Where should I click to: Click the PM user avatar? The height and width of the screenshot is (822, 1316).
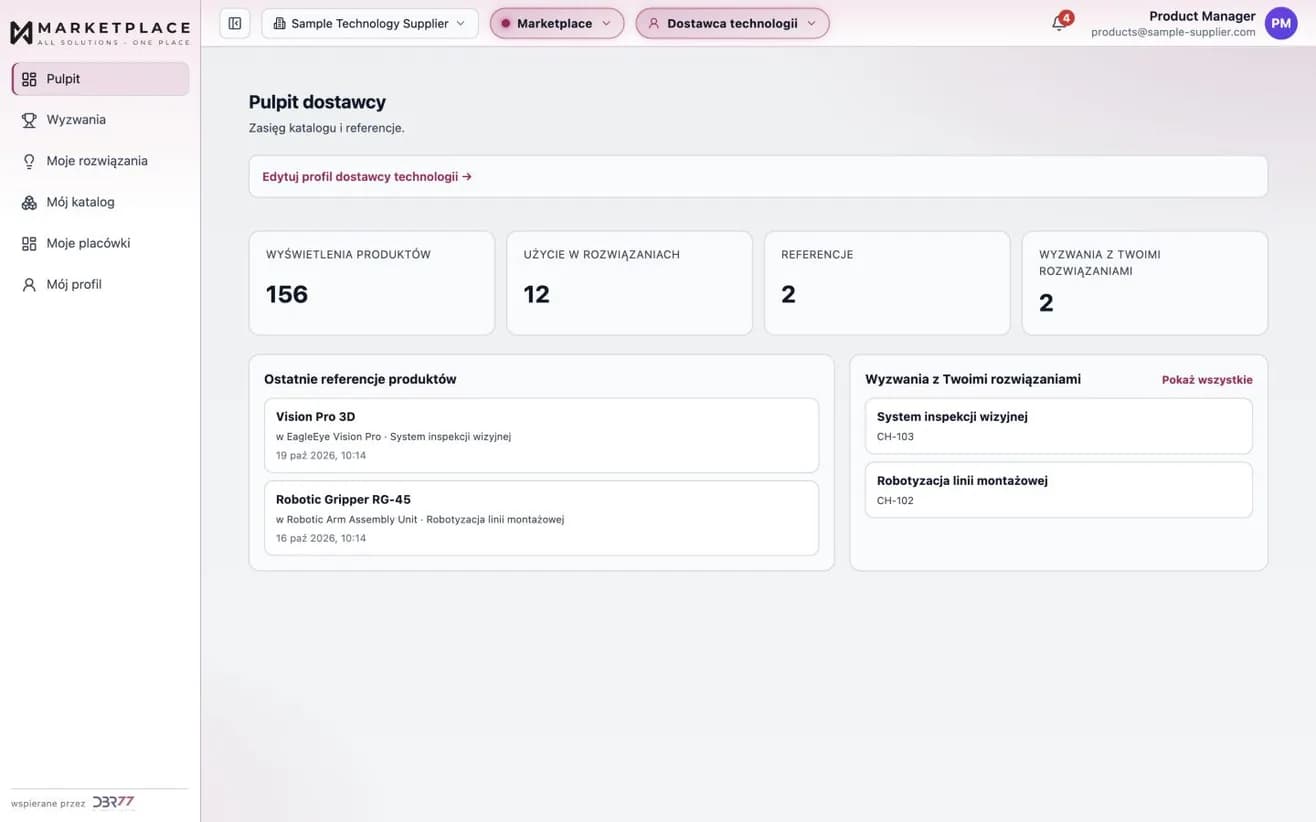click(x=1281, y=23)
